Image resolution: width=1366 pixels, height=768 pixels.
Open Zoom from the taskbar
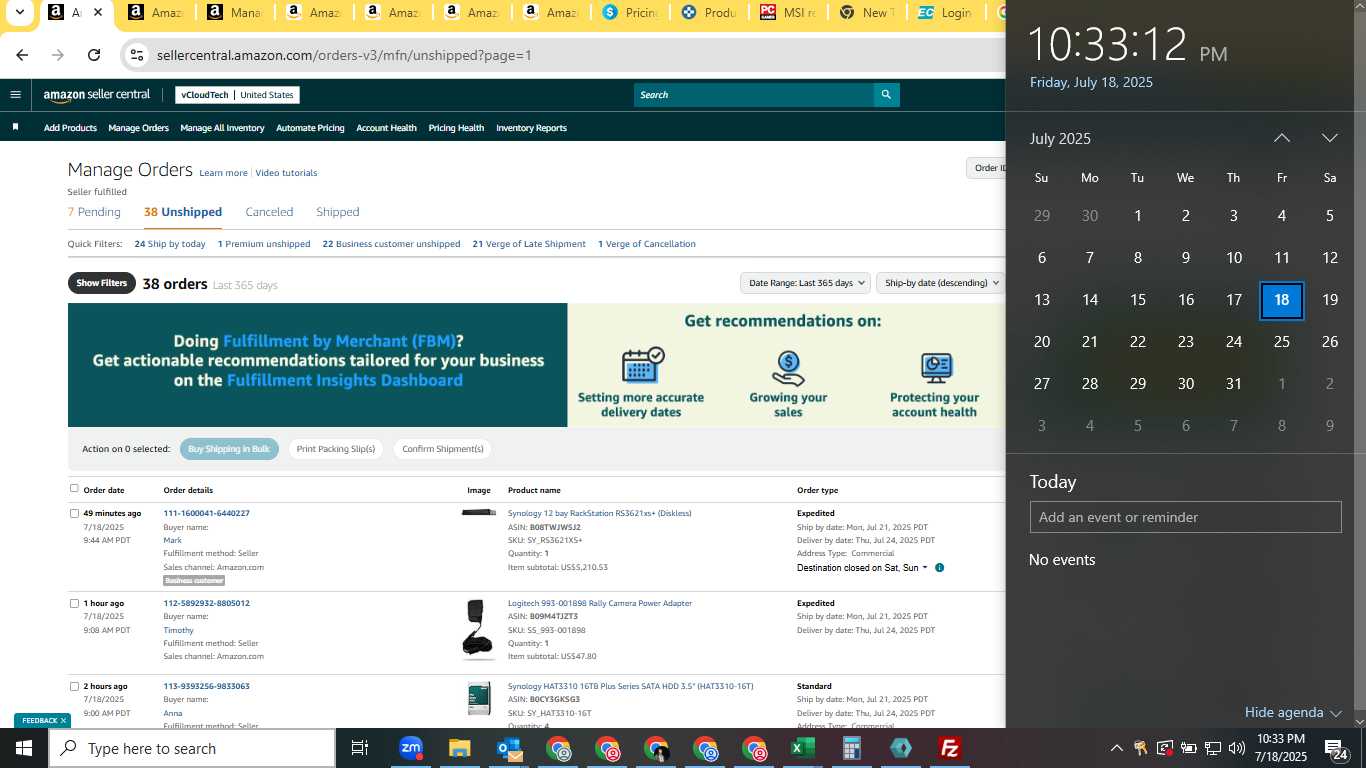pos(410,748)
